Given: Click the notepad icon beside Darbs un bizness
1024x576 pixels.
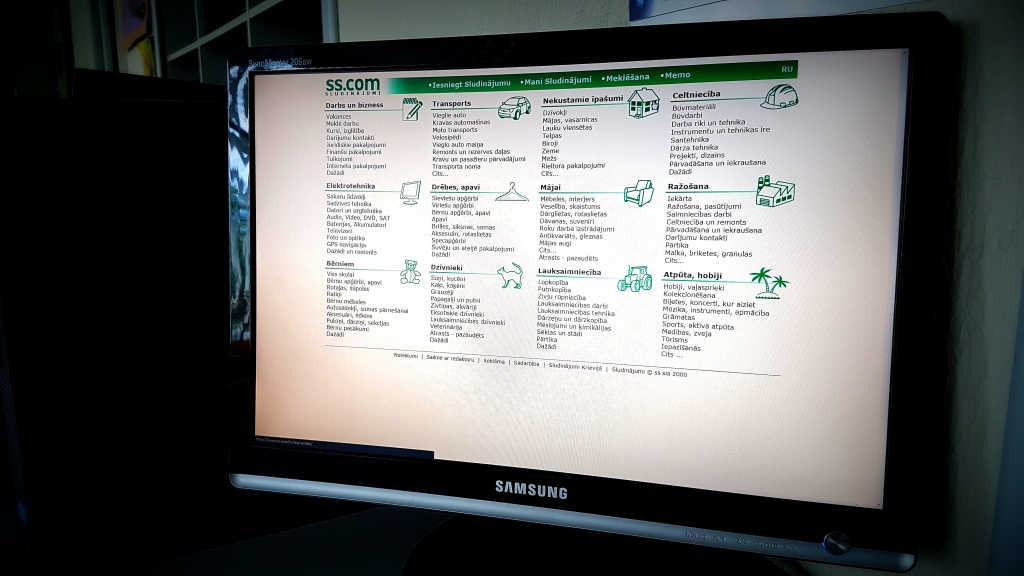Looking at the screenshot, I should coord(411,108).
